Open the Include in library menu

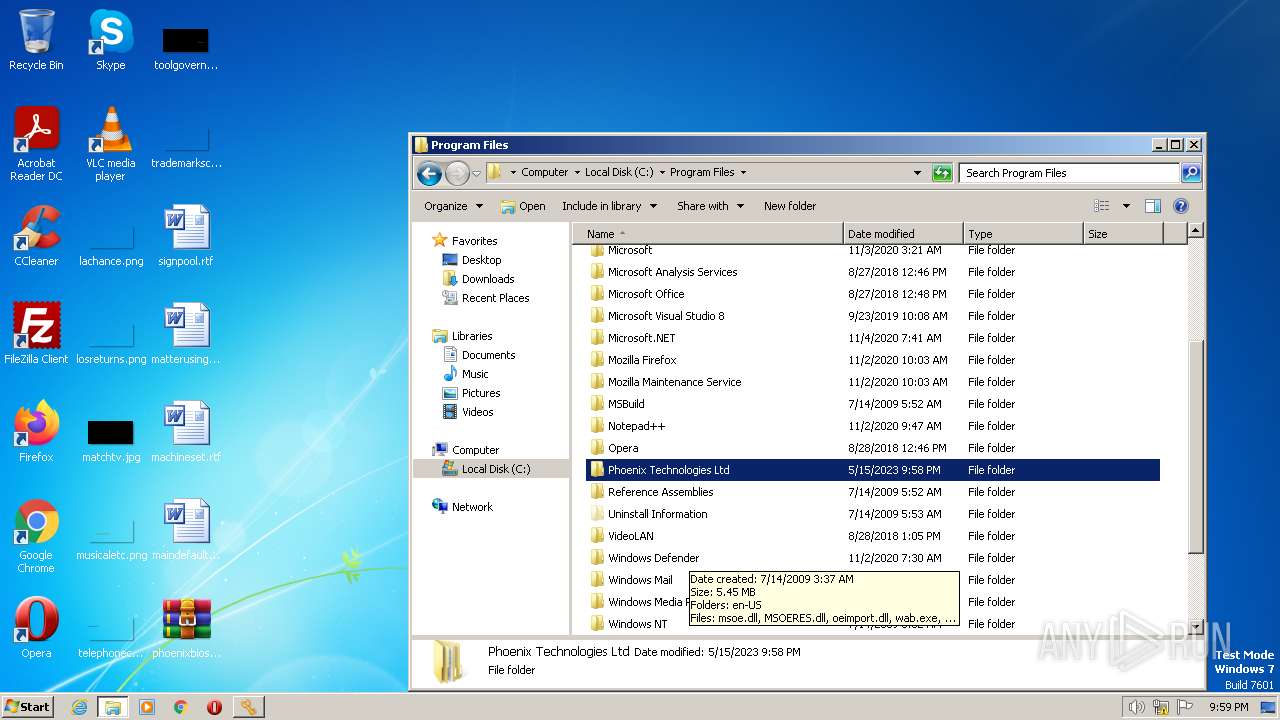click(x=609, y=206)
